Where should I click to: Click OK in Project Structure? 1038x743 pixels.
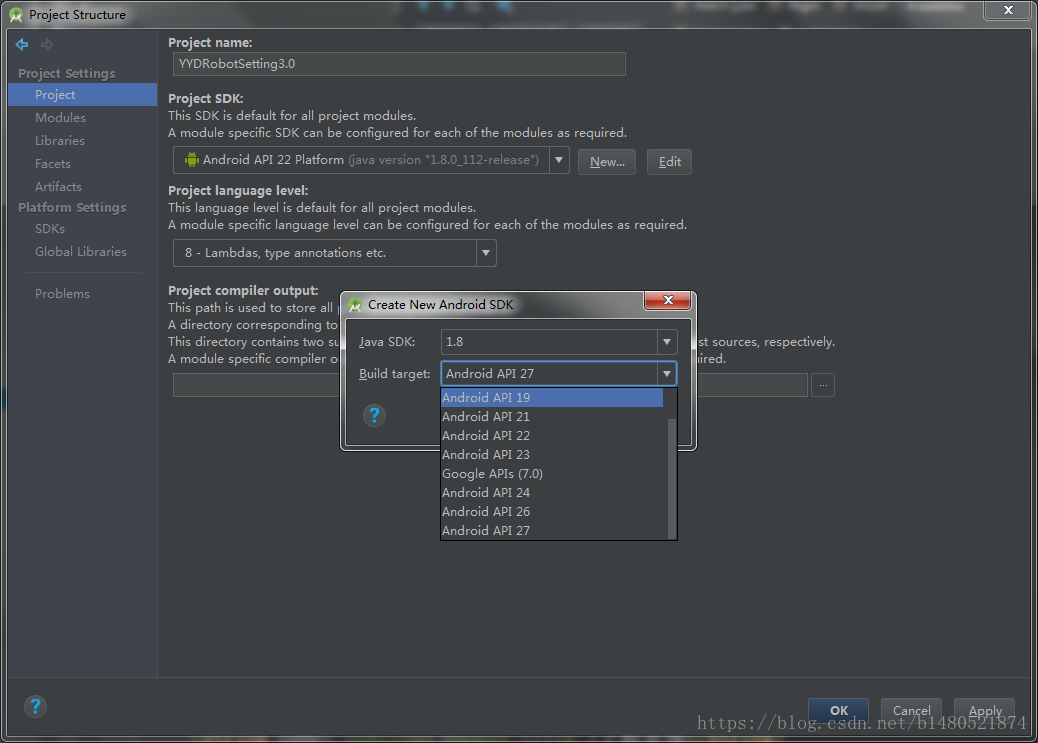(839, 711)
